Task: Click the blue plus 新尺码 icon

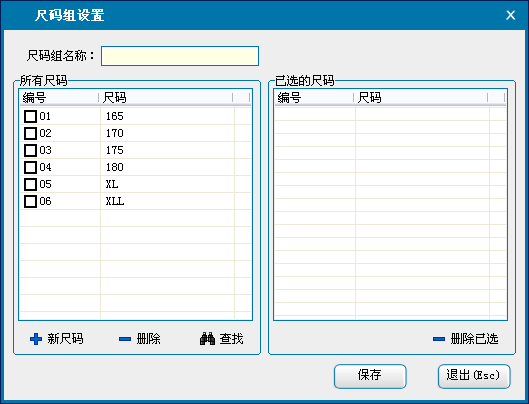Action: point(36,339)
